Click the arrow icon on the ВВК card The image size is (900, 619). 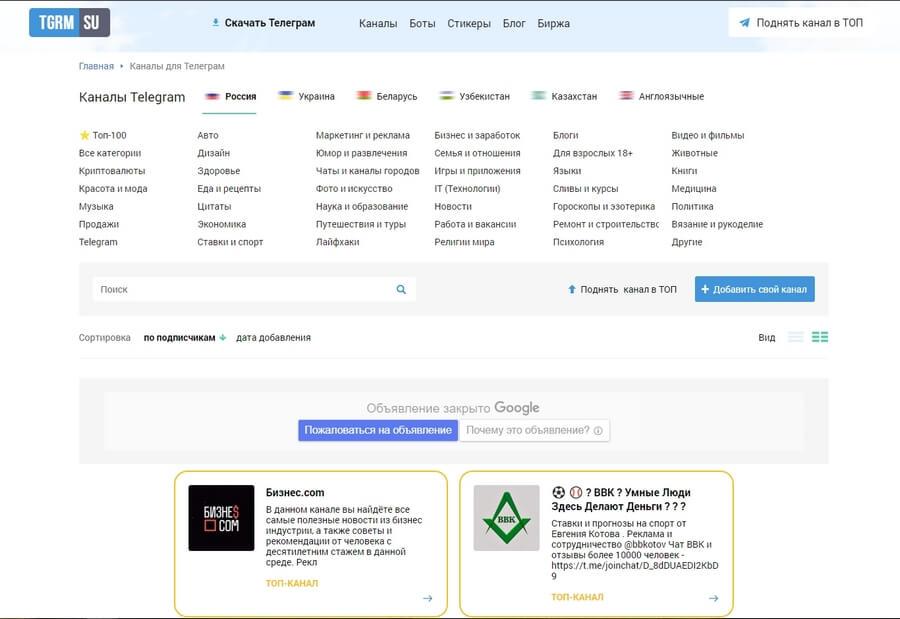[711, 598]
